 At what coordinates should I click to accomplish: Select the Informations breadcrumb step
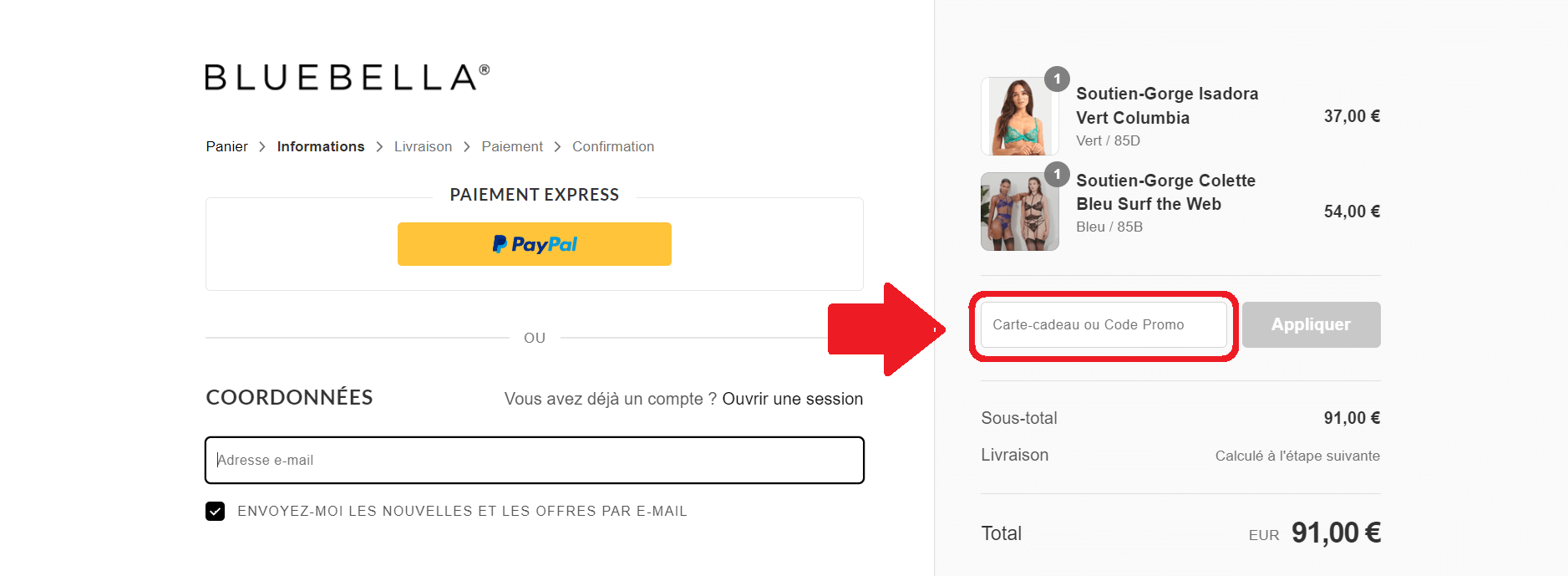click(x=320, y=146)
